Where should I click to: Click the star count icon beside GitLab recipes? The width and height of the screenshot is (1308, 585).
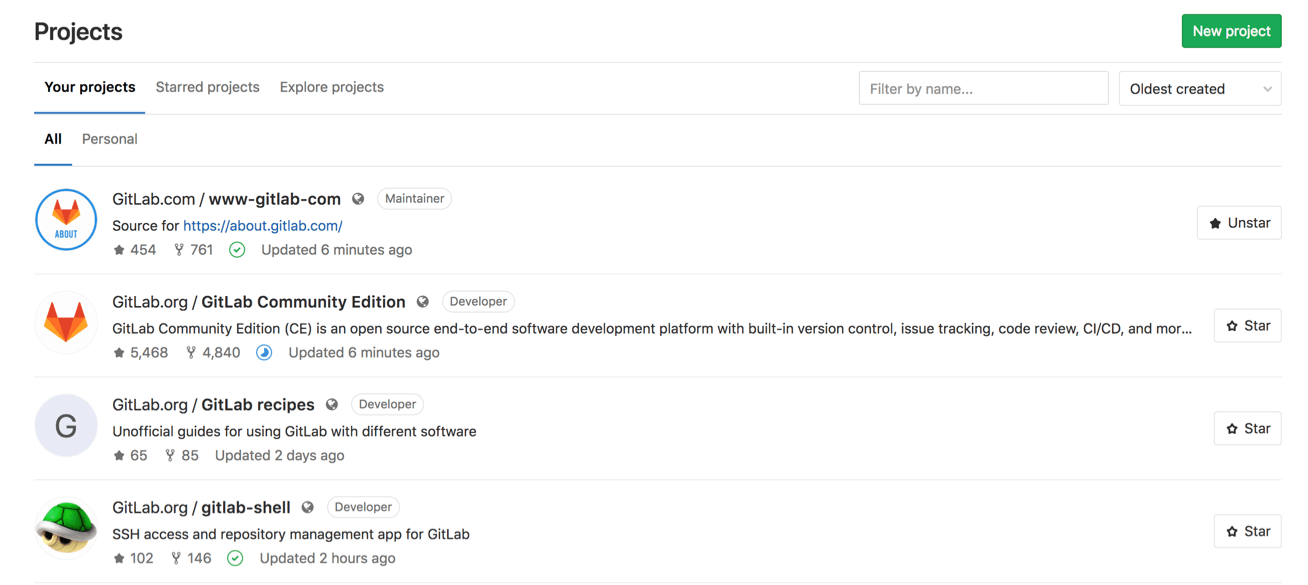click(119, 454)
